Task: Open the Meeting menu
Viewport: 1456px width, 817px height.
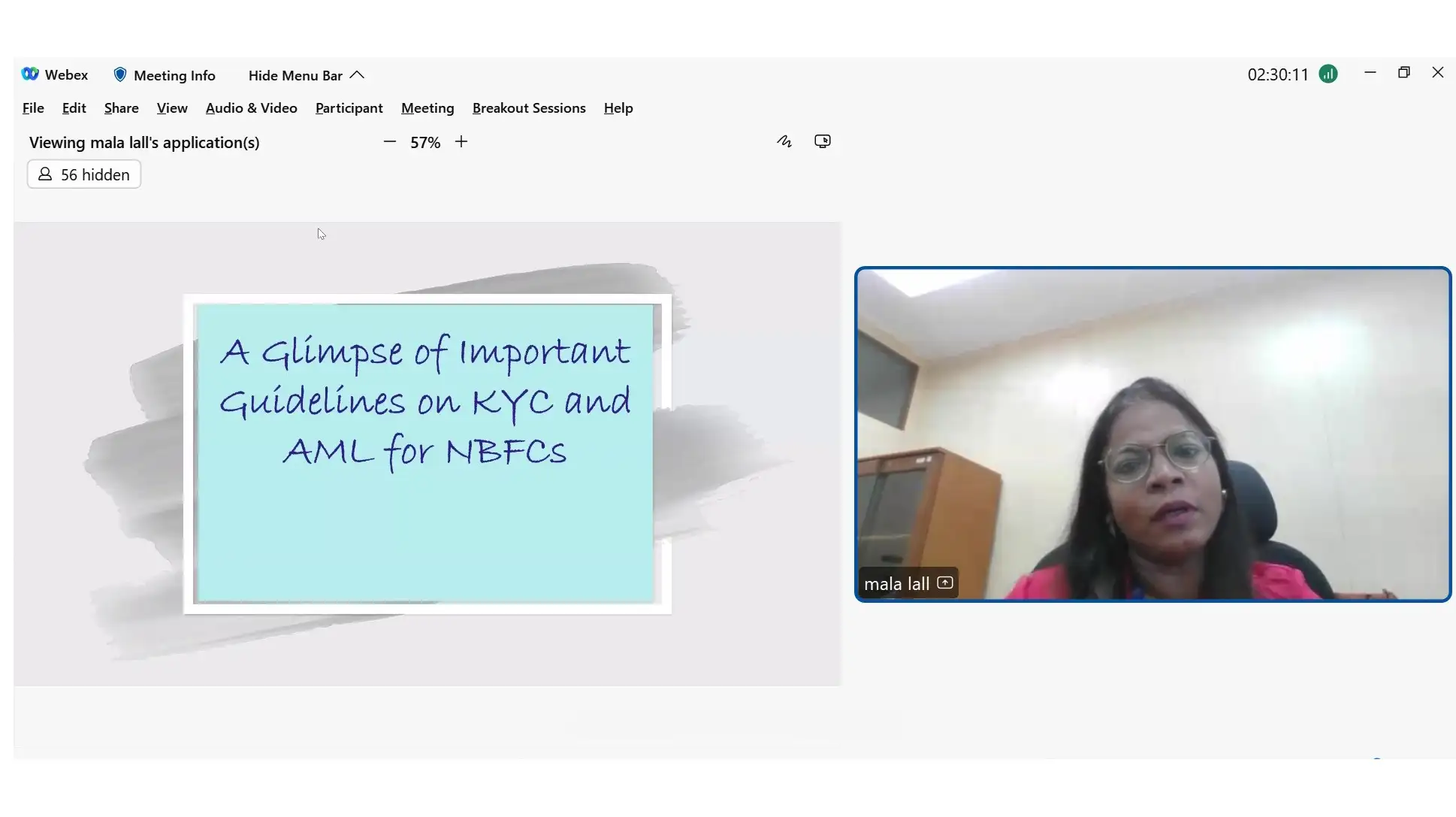Action: [427, 108]
